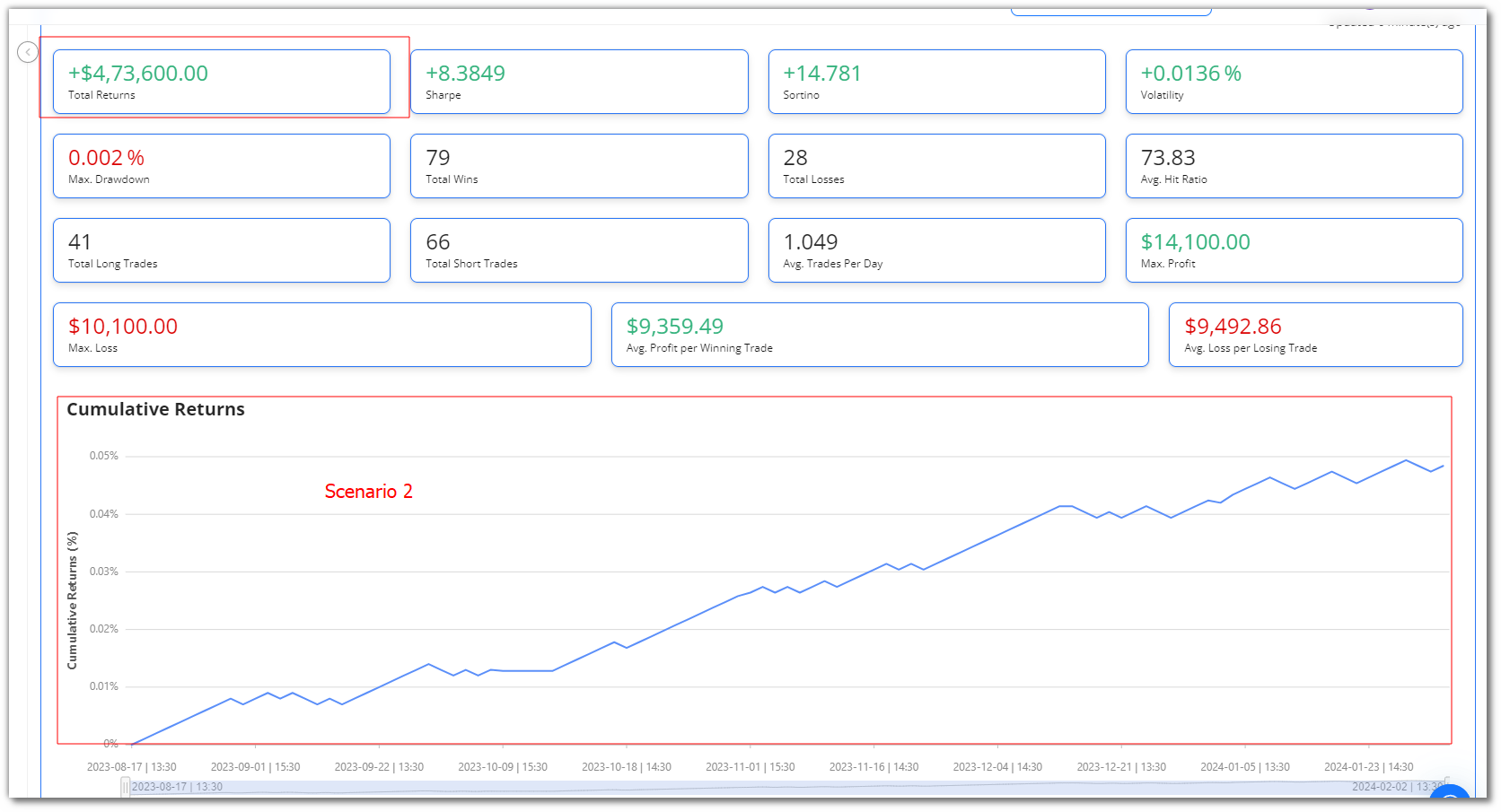The width and height of the screenshot is (1501, 812).
Task: Select the Total Losses 28 card
Action: pos(936,166)
